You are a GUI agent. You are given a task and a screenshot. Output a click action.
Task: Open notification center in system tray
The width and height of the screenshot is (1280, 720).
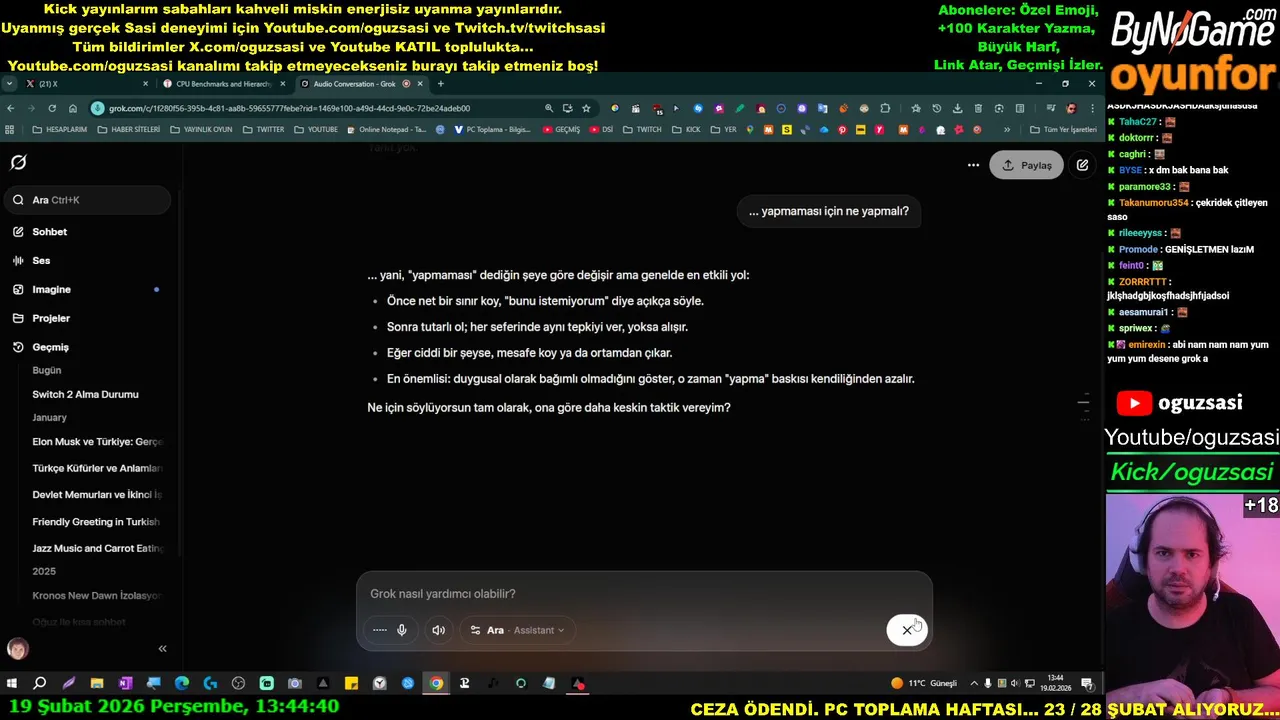[x=1087, y=684]
